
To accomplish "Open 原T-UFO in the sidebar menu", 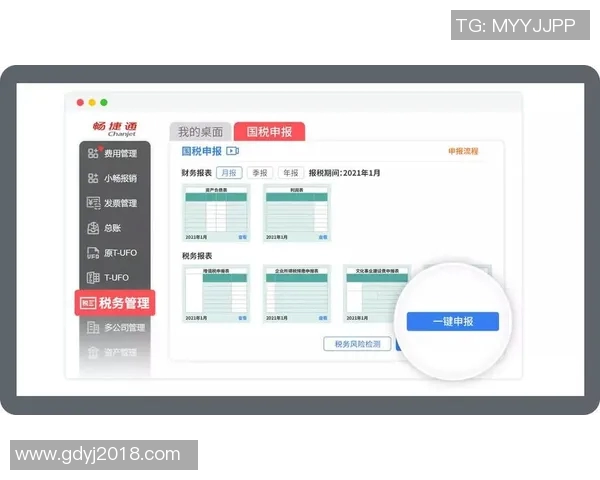I will tap(115, 253).
